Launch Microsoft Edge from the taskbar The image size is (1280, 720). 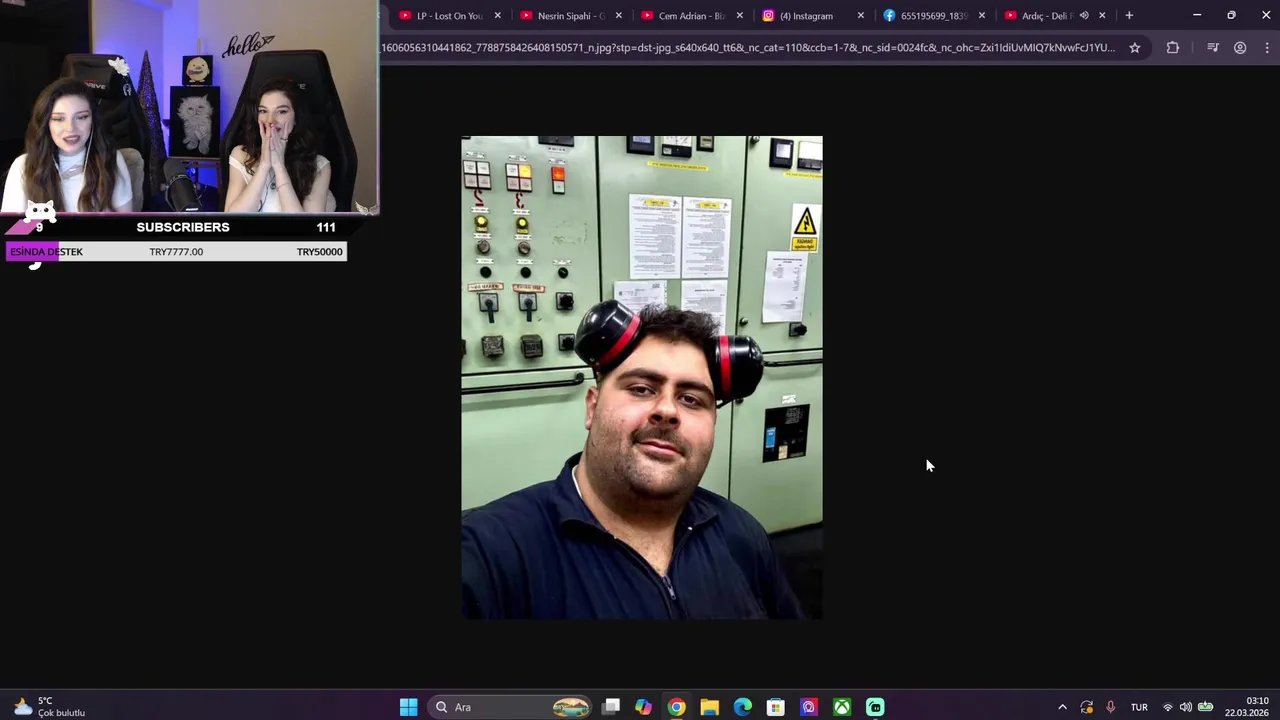coord(742,707)
